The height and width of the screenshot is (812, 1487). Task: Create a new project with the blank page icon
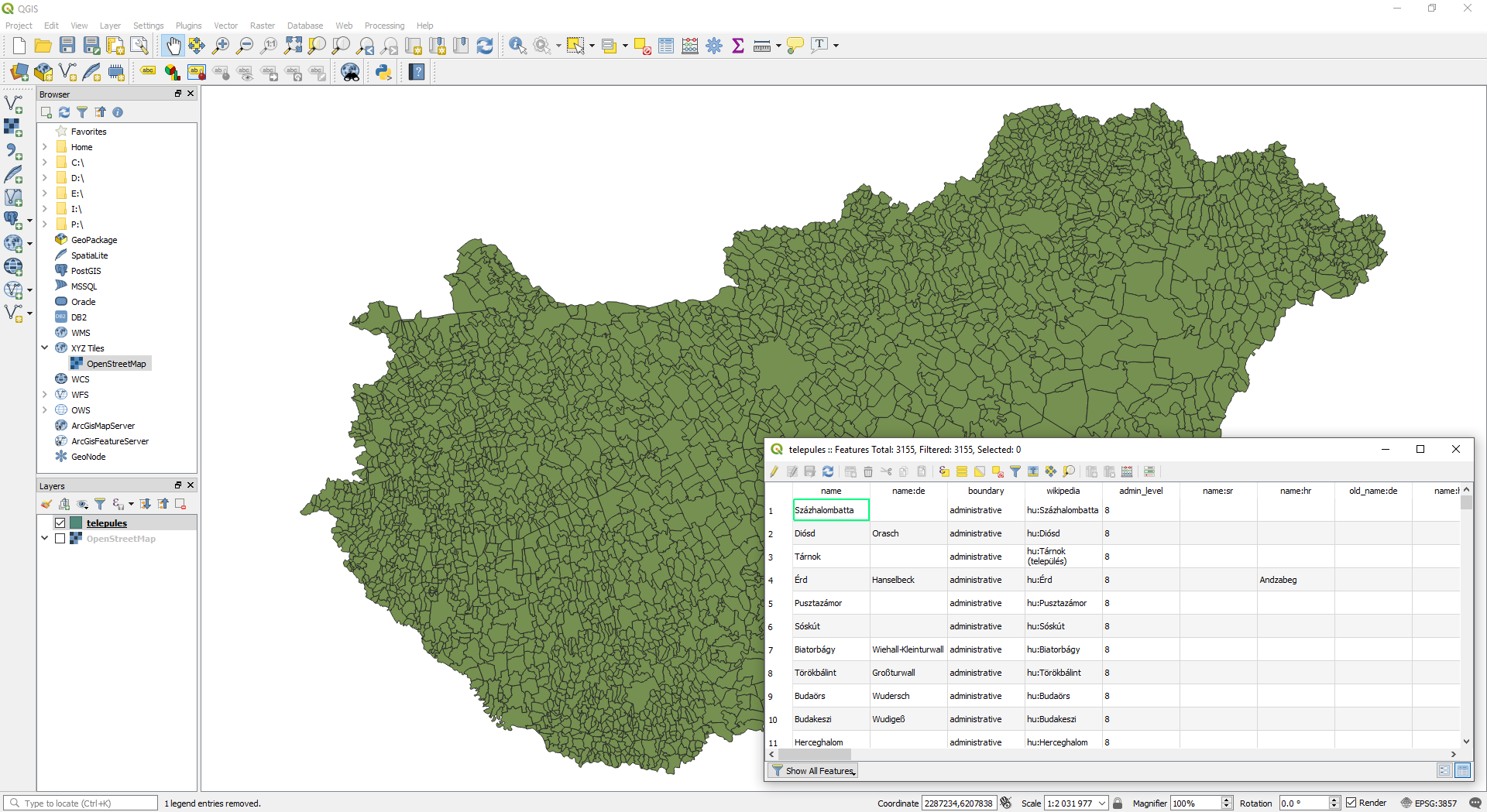click(x=19, y=46)
